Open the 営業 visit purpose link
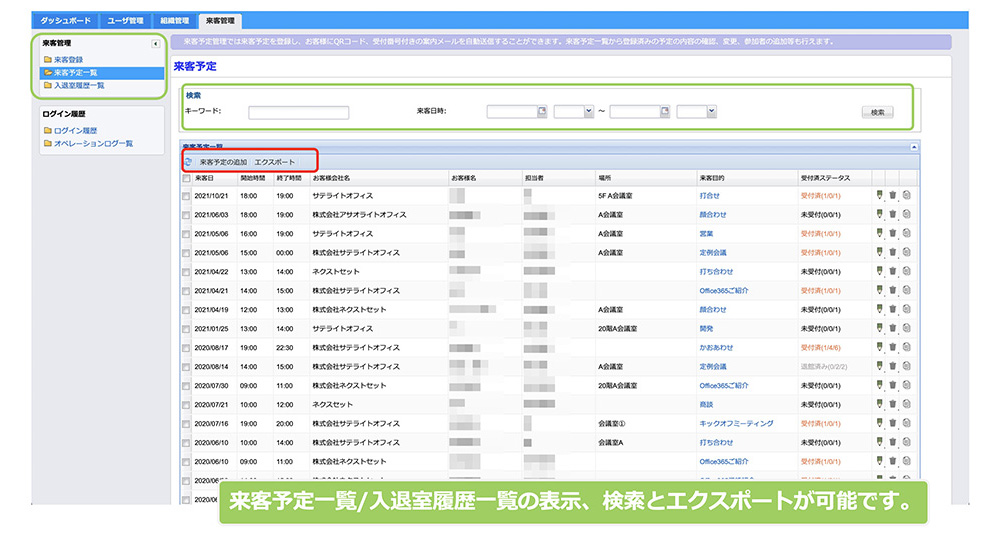The width and height of the screenshot is (1000, 543). (706, 234)
